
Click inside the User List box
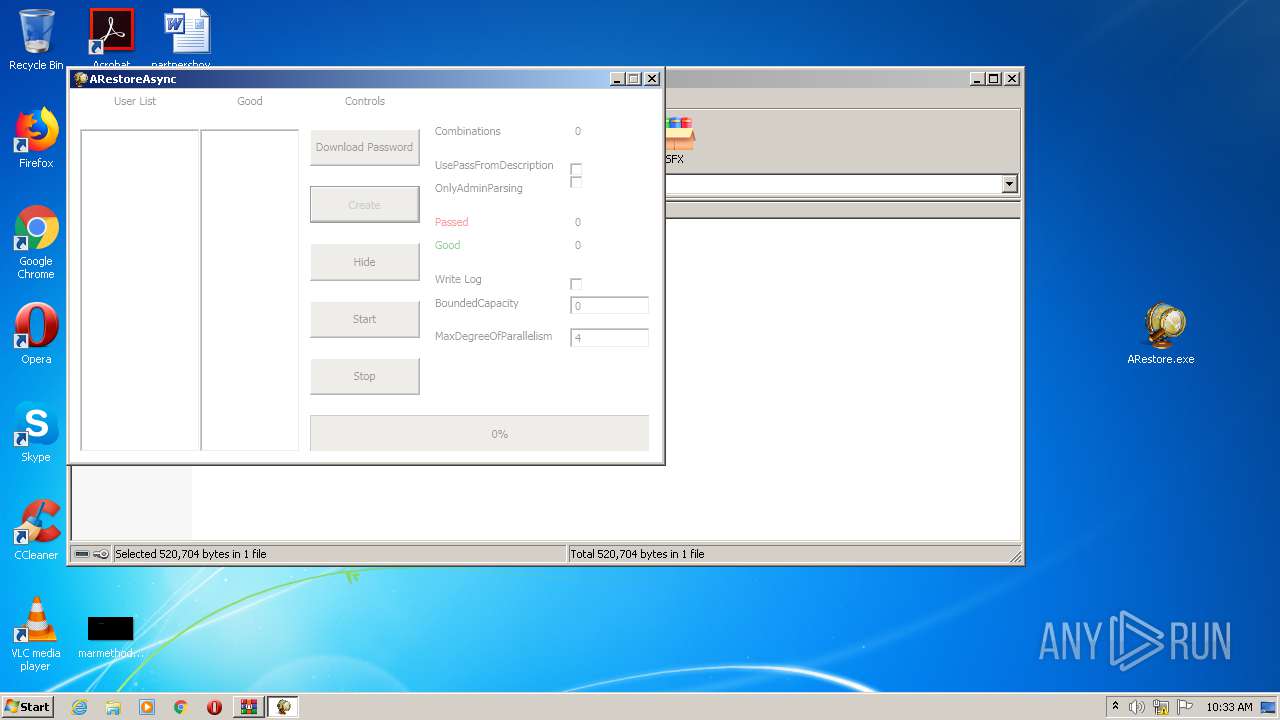(140, 290)
